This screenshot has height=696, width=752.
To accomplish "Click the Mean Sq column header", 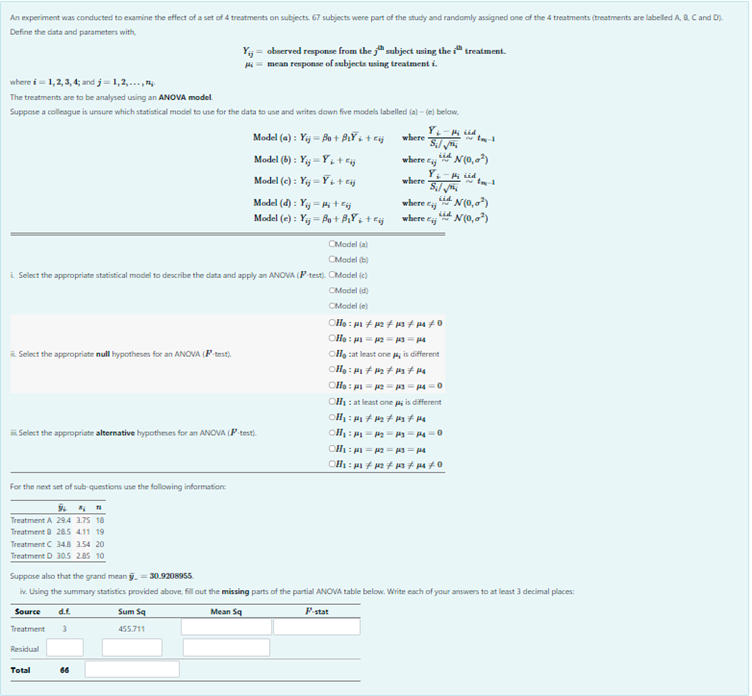I will click(x=226, y=612).
